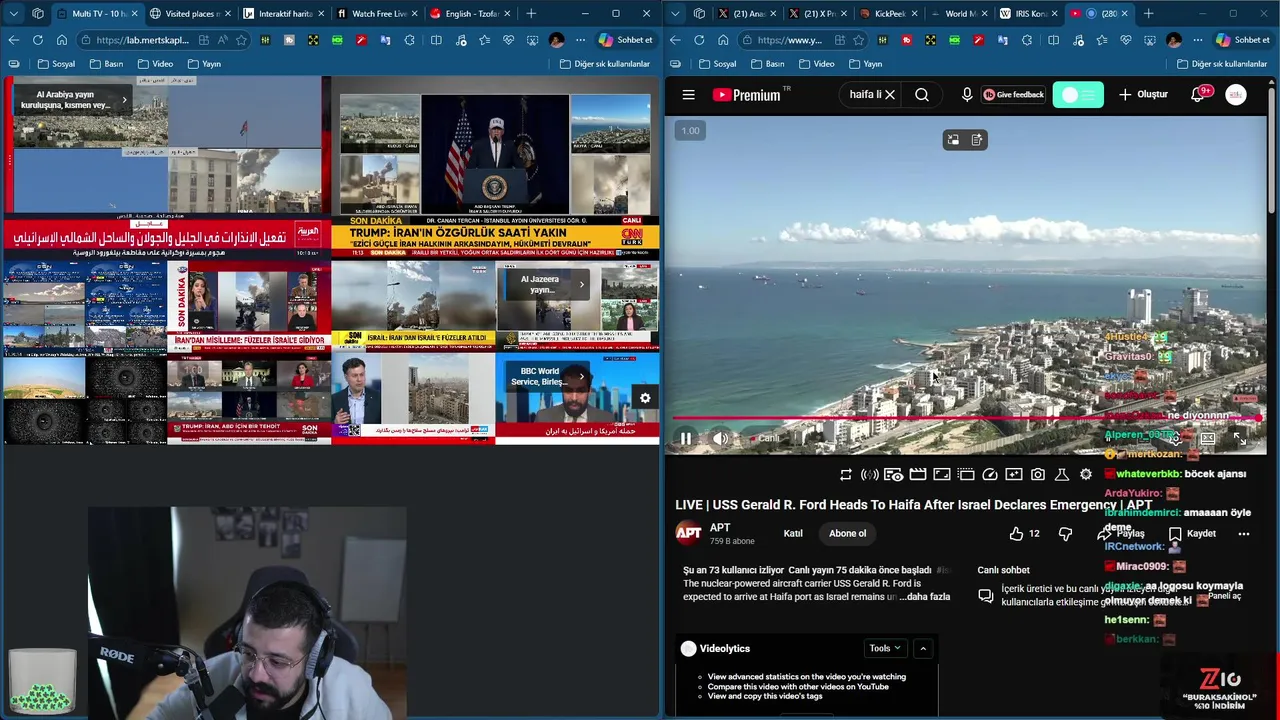Clear the 'haifa li' search text
Viewport: 1280px width, 720px height.
[x=890, y=95]
